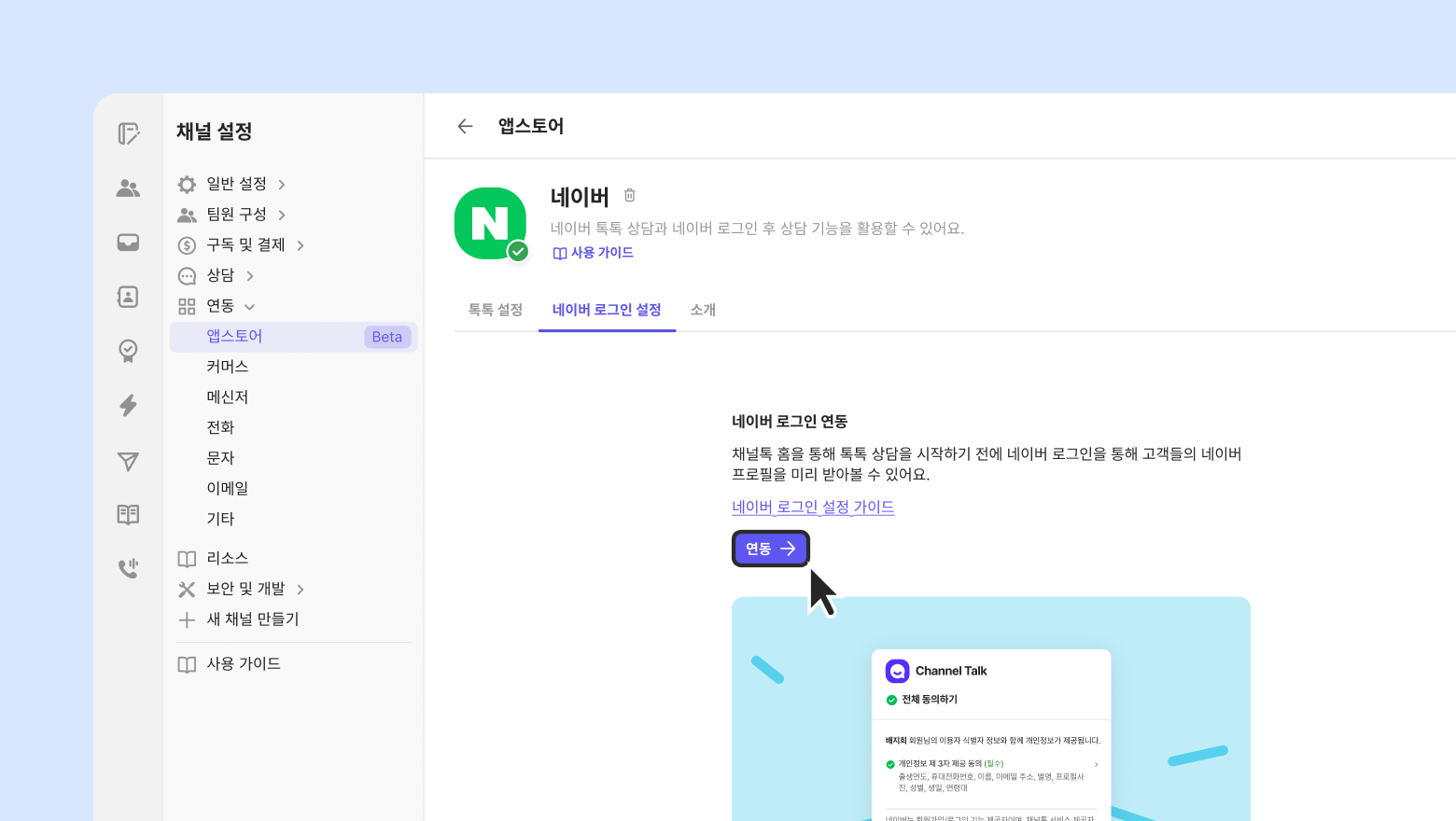Open the 소개 tab
The width and height of the screenshot is (1456, 821).
click(x=703, y=310)
